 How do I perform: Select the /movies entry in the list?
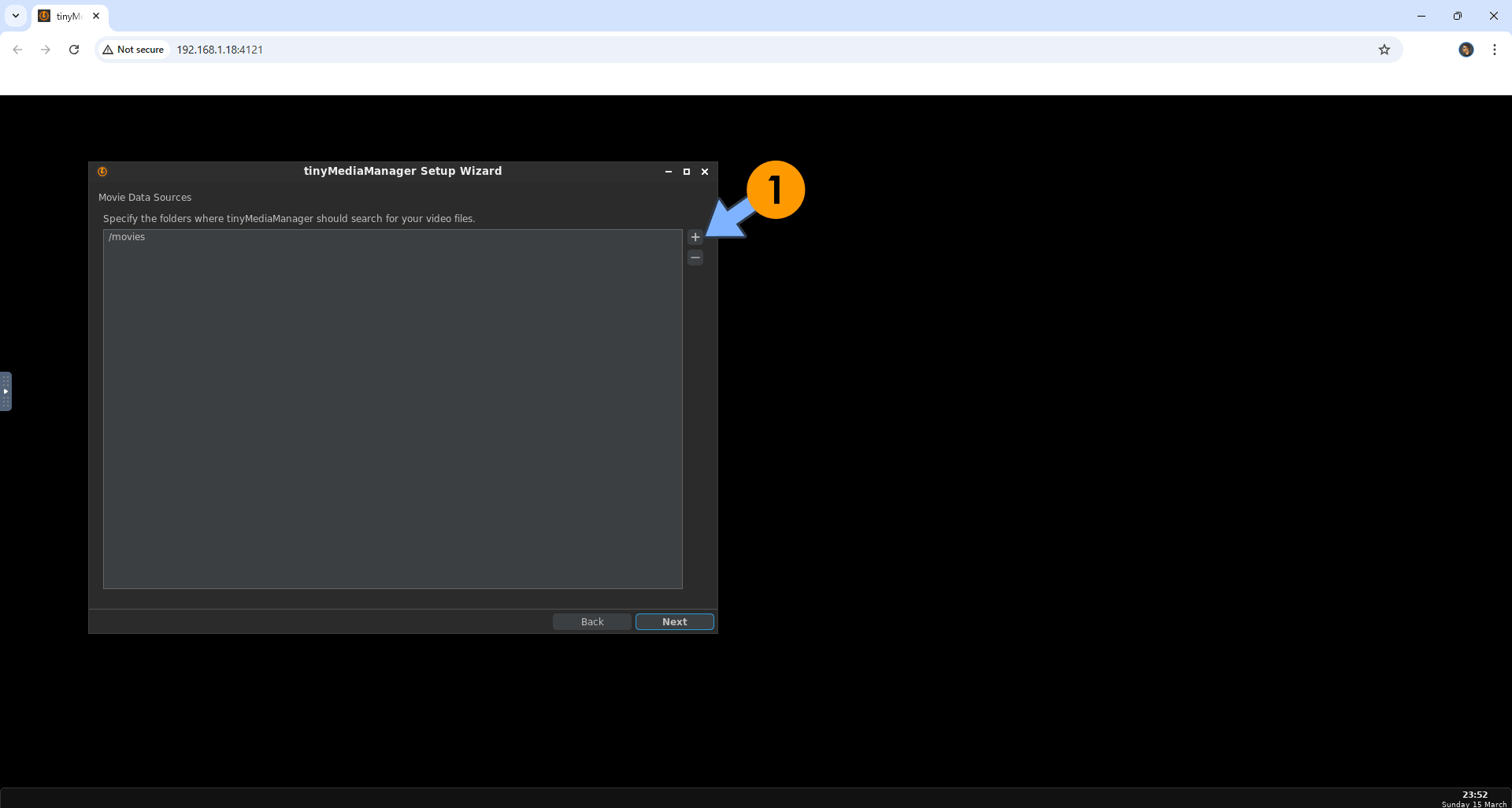click(128, 237)
